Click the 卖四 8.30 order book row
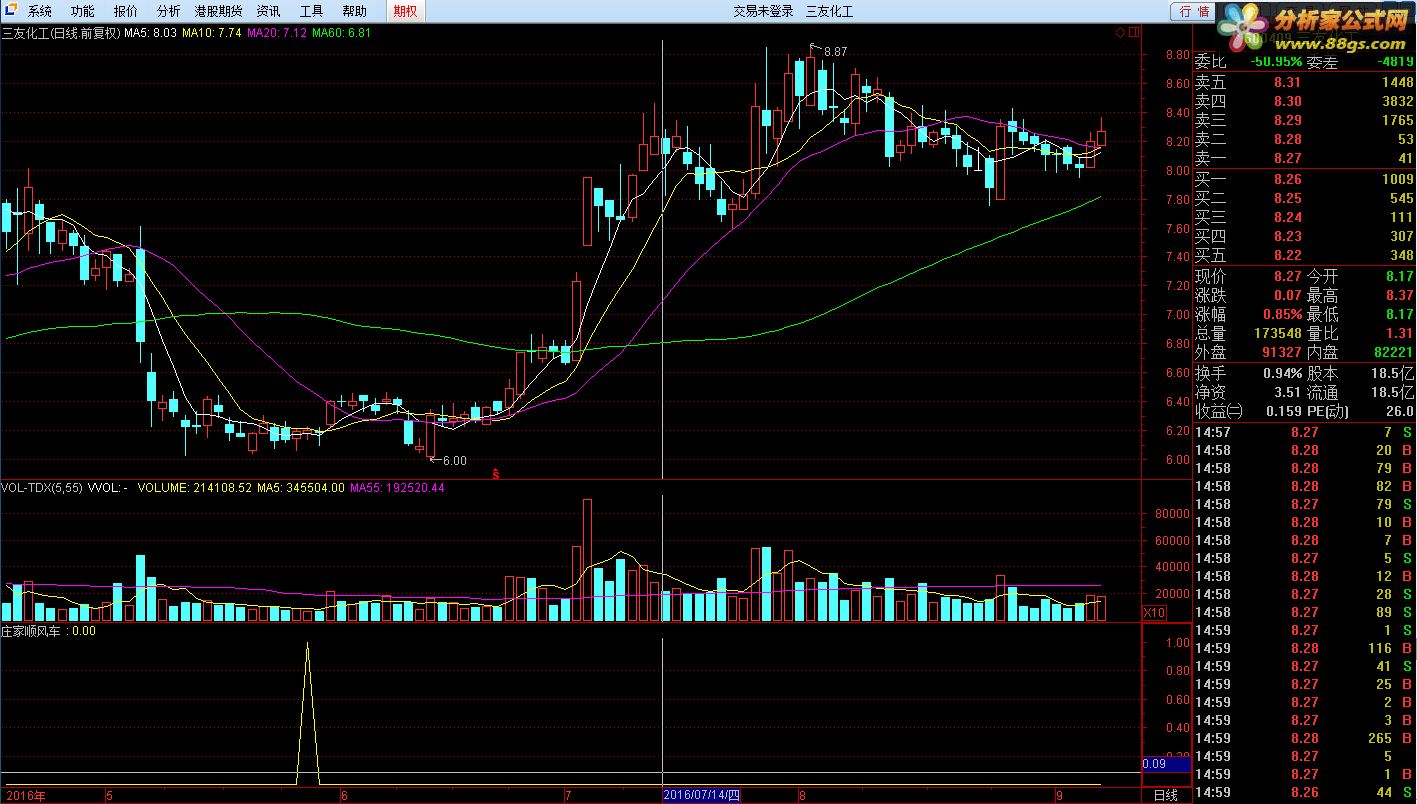Image resolution: width=1417 pixels, height=804 pixels. click(x=1305, y=101)
